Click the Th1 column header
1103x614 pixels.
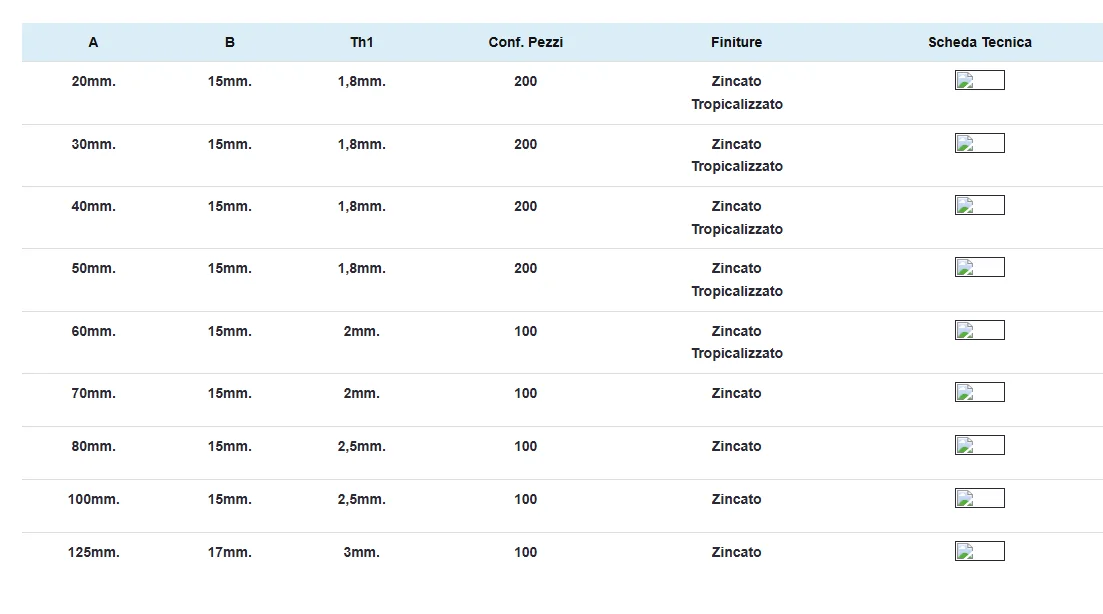point(361,42)
